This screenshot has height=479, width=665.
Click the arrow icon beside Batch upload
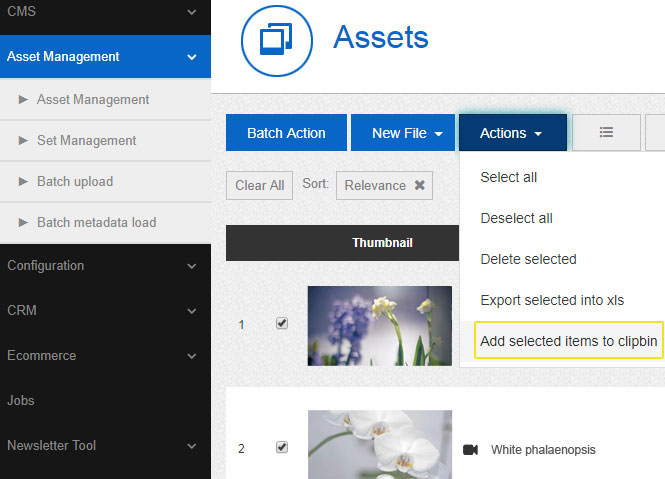click(x=23, y=182)
